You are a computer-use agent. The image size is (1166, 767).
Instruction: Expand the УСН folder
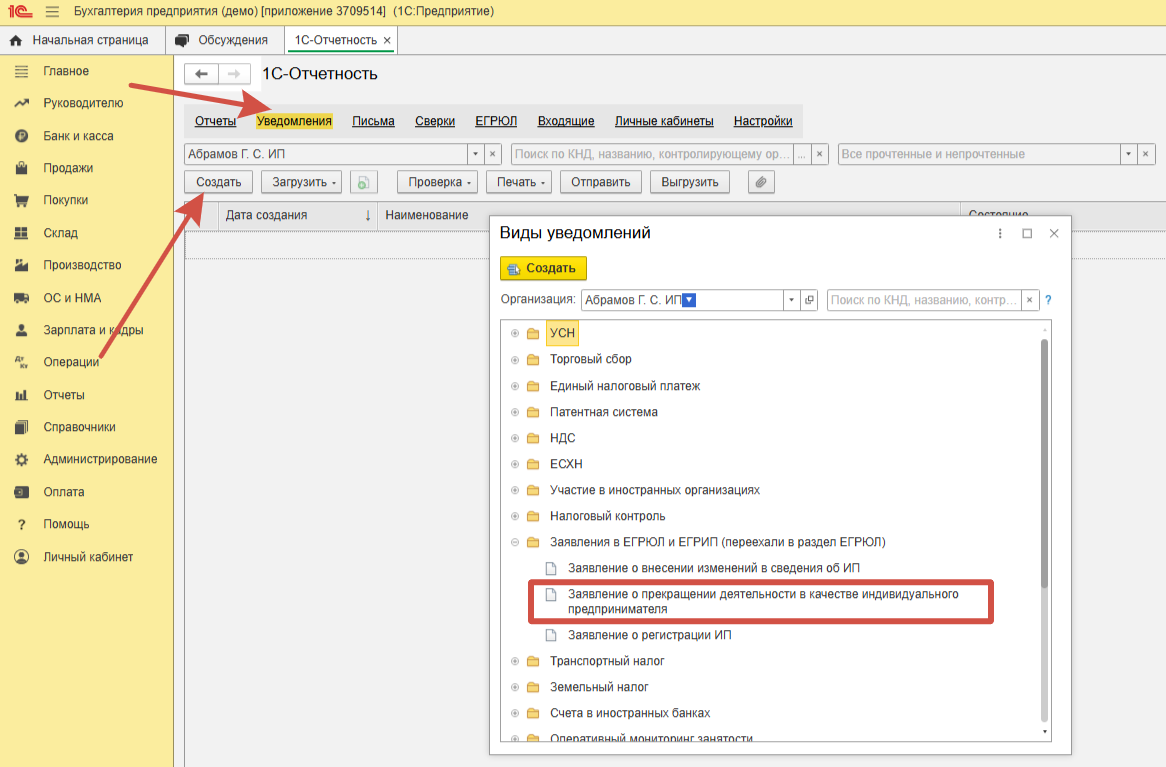pos(515,333)
